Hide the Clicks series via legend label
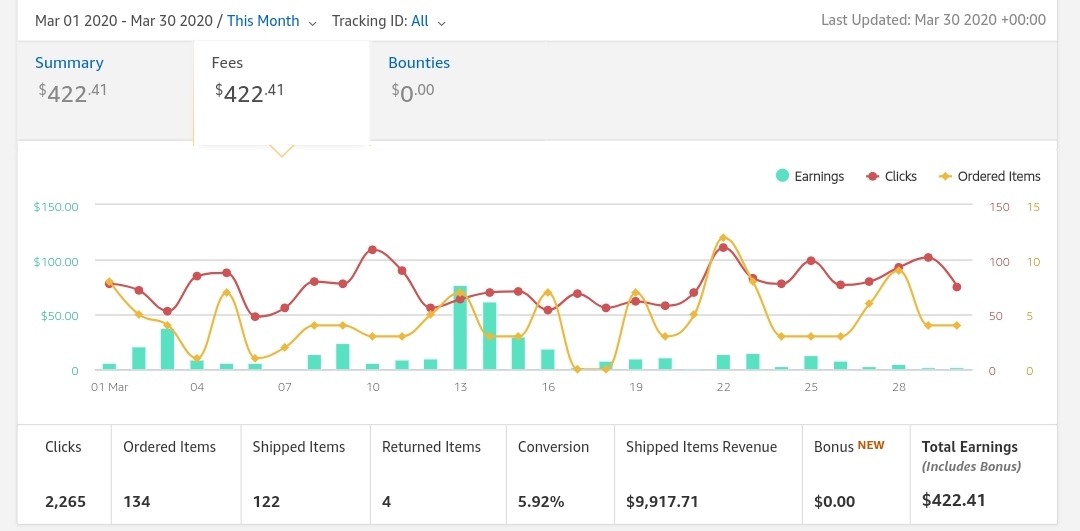The image size is (1080, 531). click(x=900, y=176)
